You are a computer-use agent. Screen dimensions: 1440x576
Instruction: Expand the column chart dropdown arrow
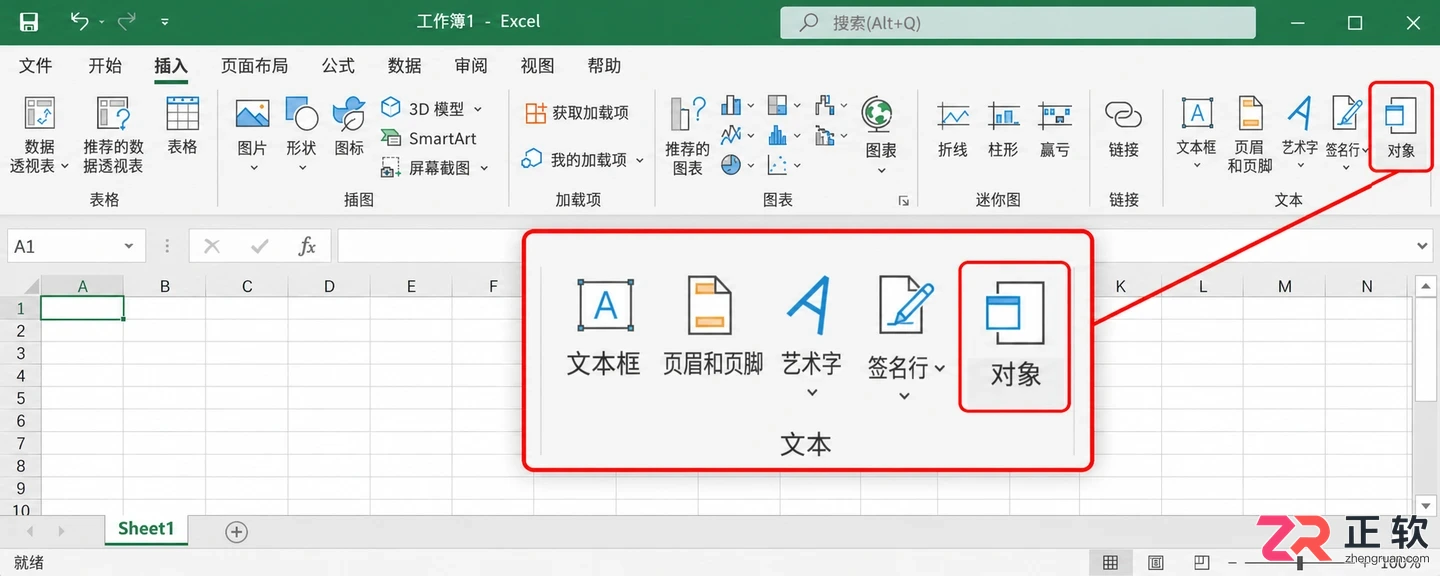coord(750,106)
